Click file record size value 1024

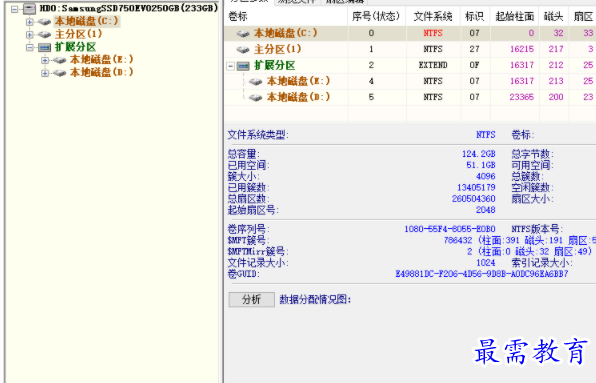click(486, 263)
